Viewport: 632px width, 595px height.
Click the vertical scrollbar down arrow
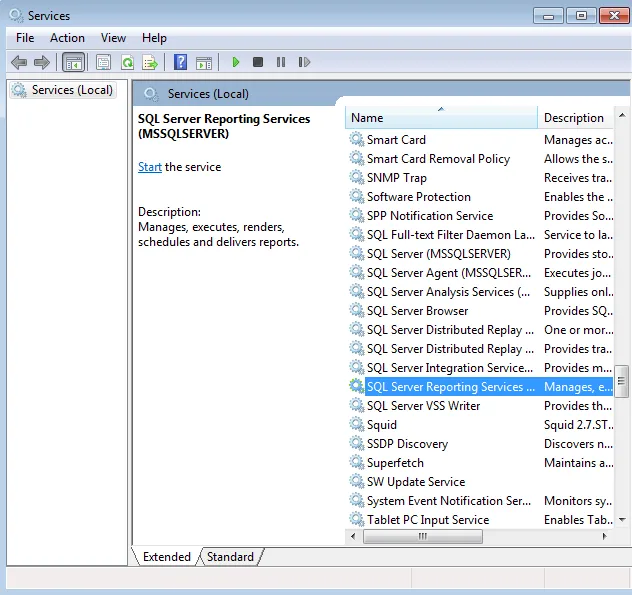pos(622,520)
